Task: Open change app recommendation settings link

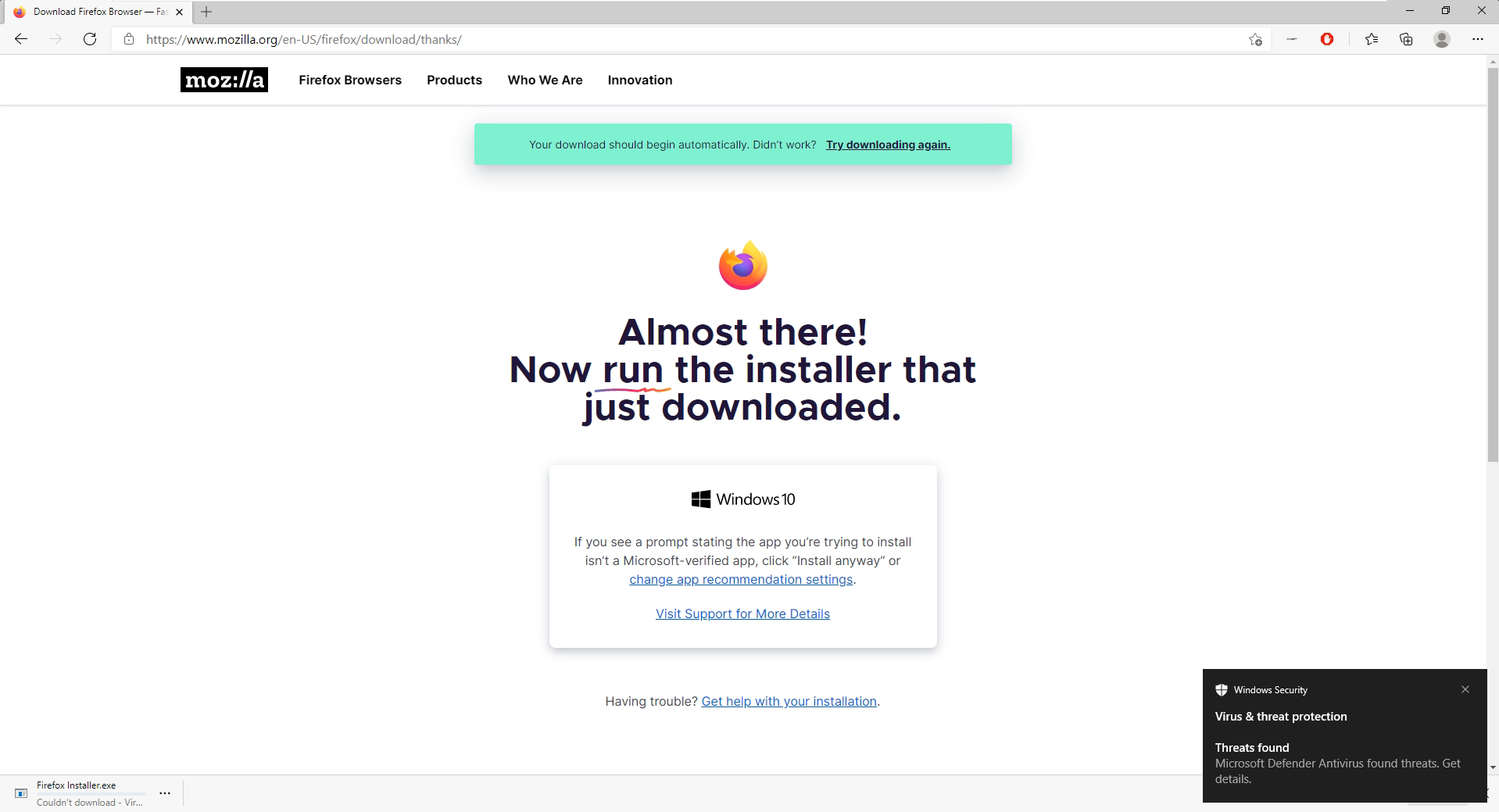Action: 741,580
